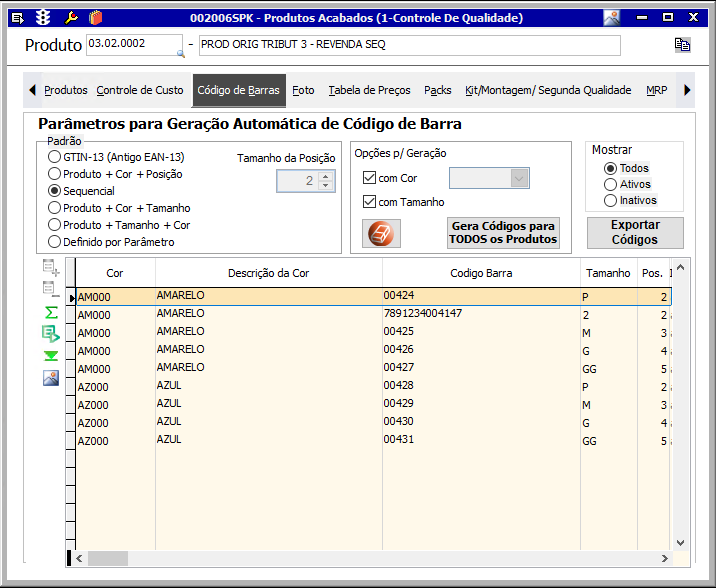The height and width of the screenshot is (588, 716).
Task: Sort by the Cor column header
Action: [115, 273]
